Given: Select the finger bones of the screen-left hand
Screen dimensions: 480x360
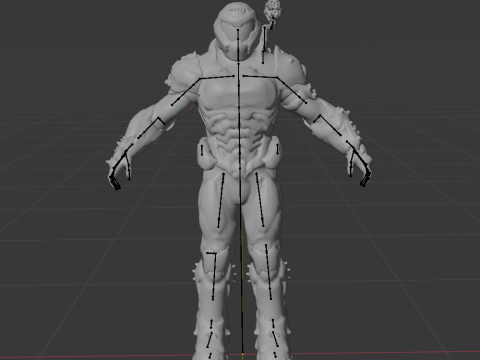Looking at the screenshot, I should 115,182.
